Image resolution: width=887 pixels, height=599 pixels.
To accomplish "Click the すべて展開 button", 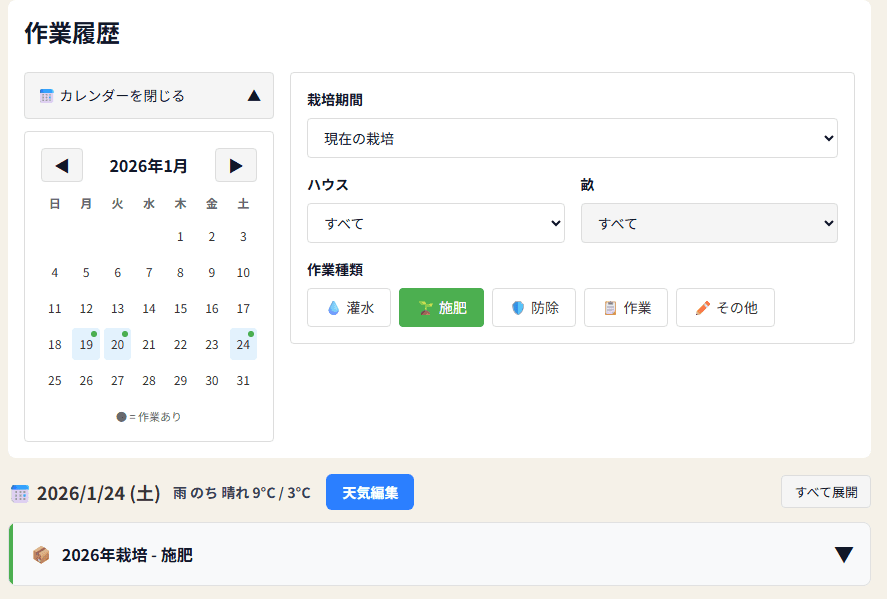I will tap(825, 491).
